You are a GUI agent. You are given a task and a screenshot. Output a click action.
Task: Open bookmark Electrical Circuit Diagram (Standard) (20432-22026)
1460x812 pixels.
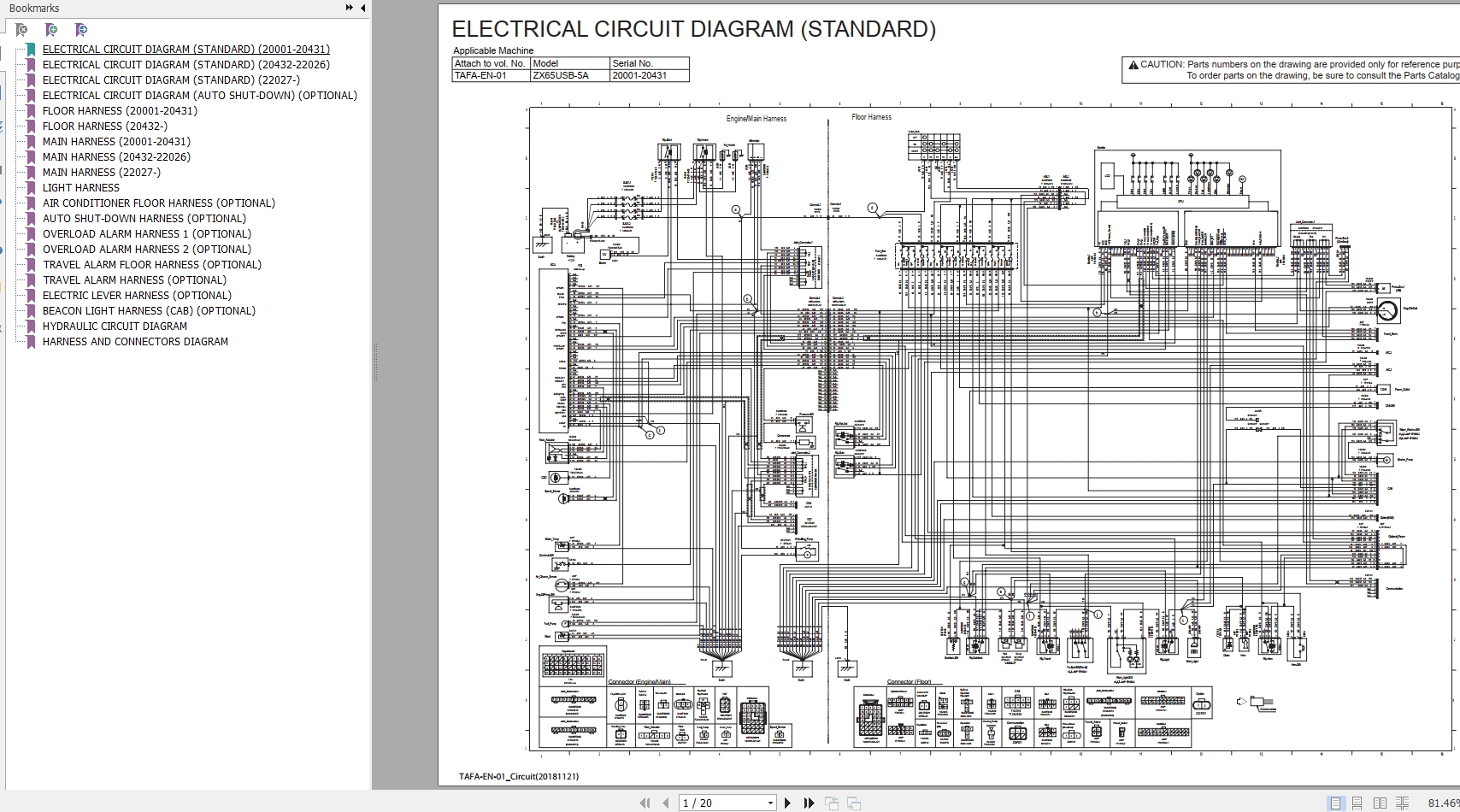click(x=186, y=65)
